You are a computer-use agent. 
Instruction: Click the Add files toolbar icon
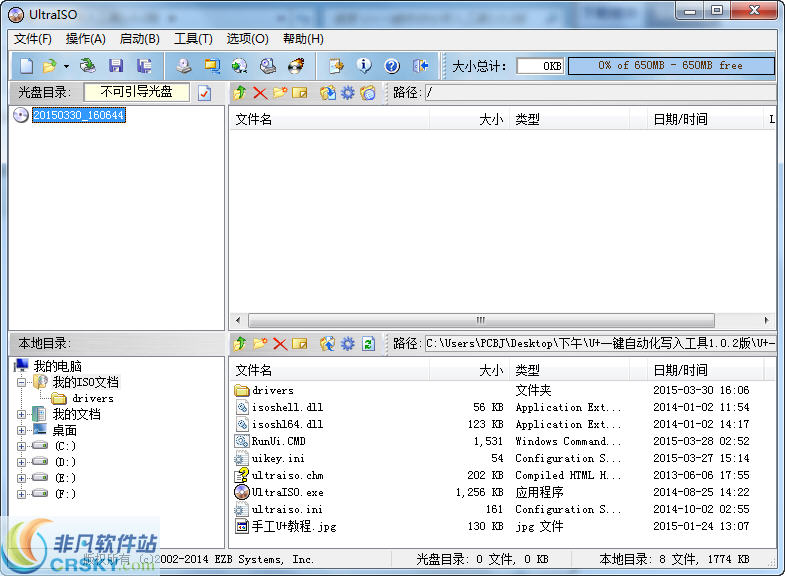coord(336,66)
